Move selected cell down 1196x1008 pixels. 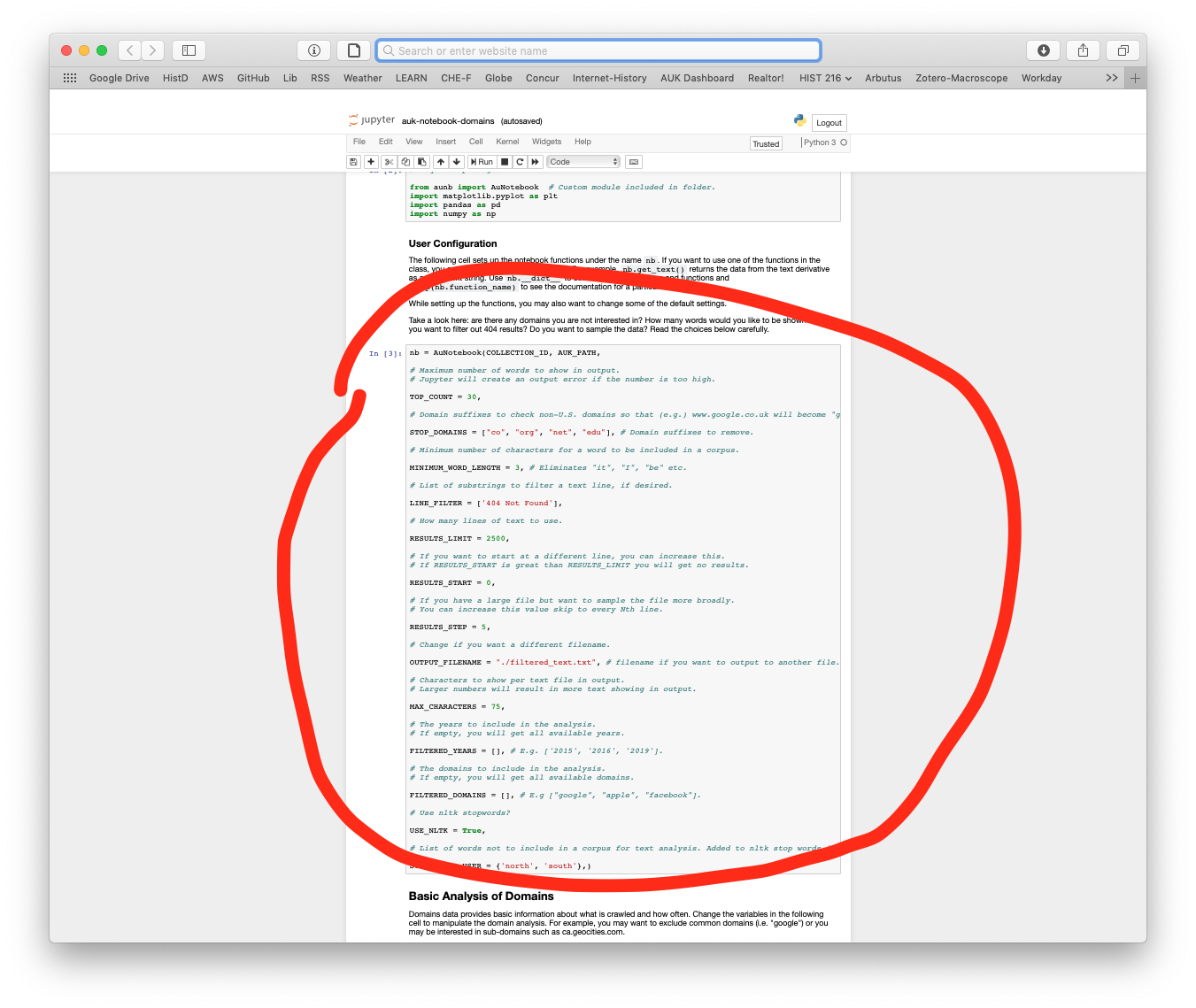[457, 162]
